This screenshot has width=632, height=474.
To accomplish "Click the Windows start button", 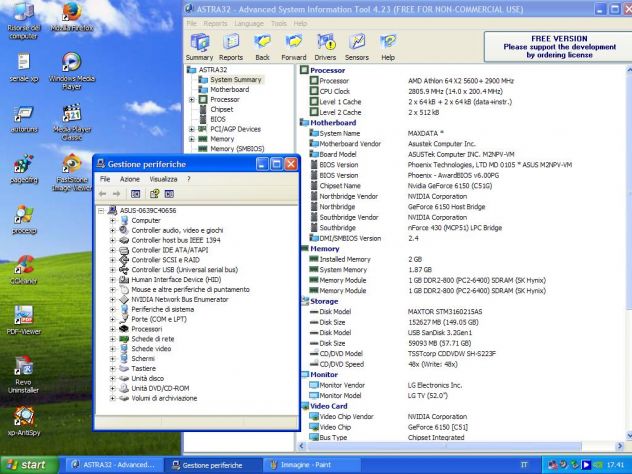I will click(29, 465).
